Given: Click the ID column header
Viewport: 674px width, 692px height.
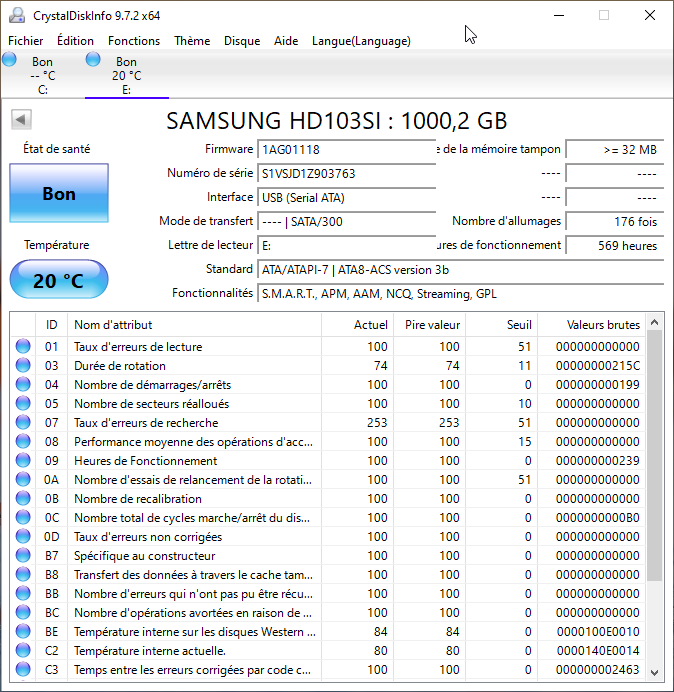Looking at the screenshot, I should 52,325.
